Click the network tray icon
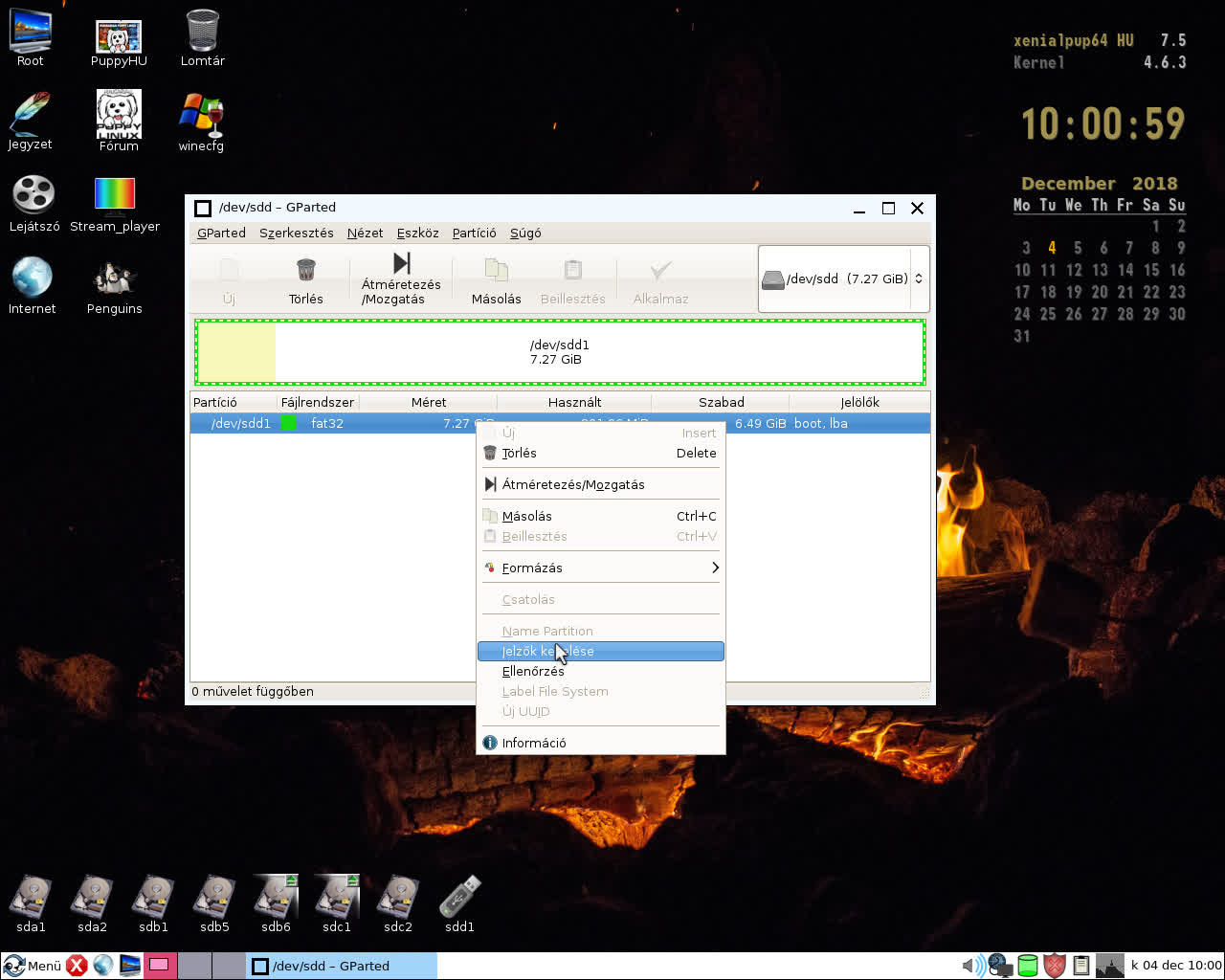This screenshot has height=980, width=1225. coord(1000,966)
